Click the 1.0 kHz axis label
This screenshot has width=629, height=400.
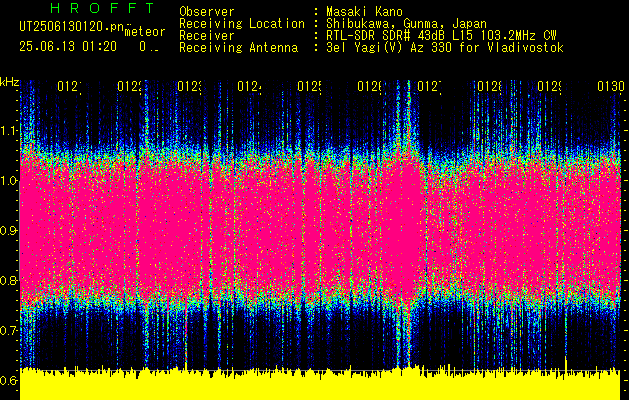pyautogui.click(x=9, y=181)
